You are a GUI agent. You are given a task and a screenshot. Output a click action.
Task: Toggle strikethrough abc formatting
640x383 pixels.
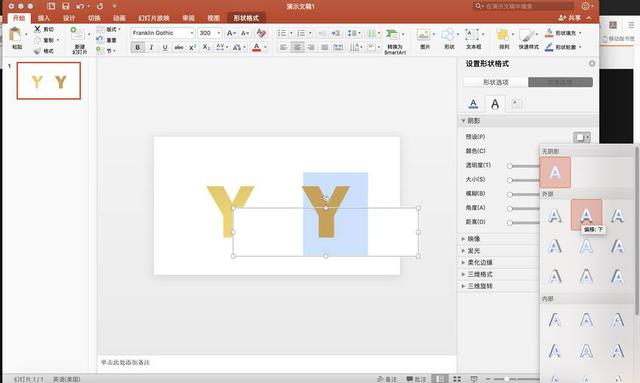point(179,47)
